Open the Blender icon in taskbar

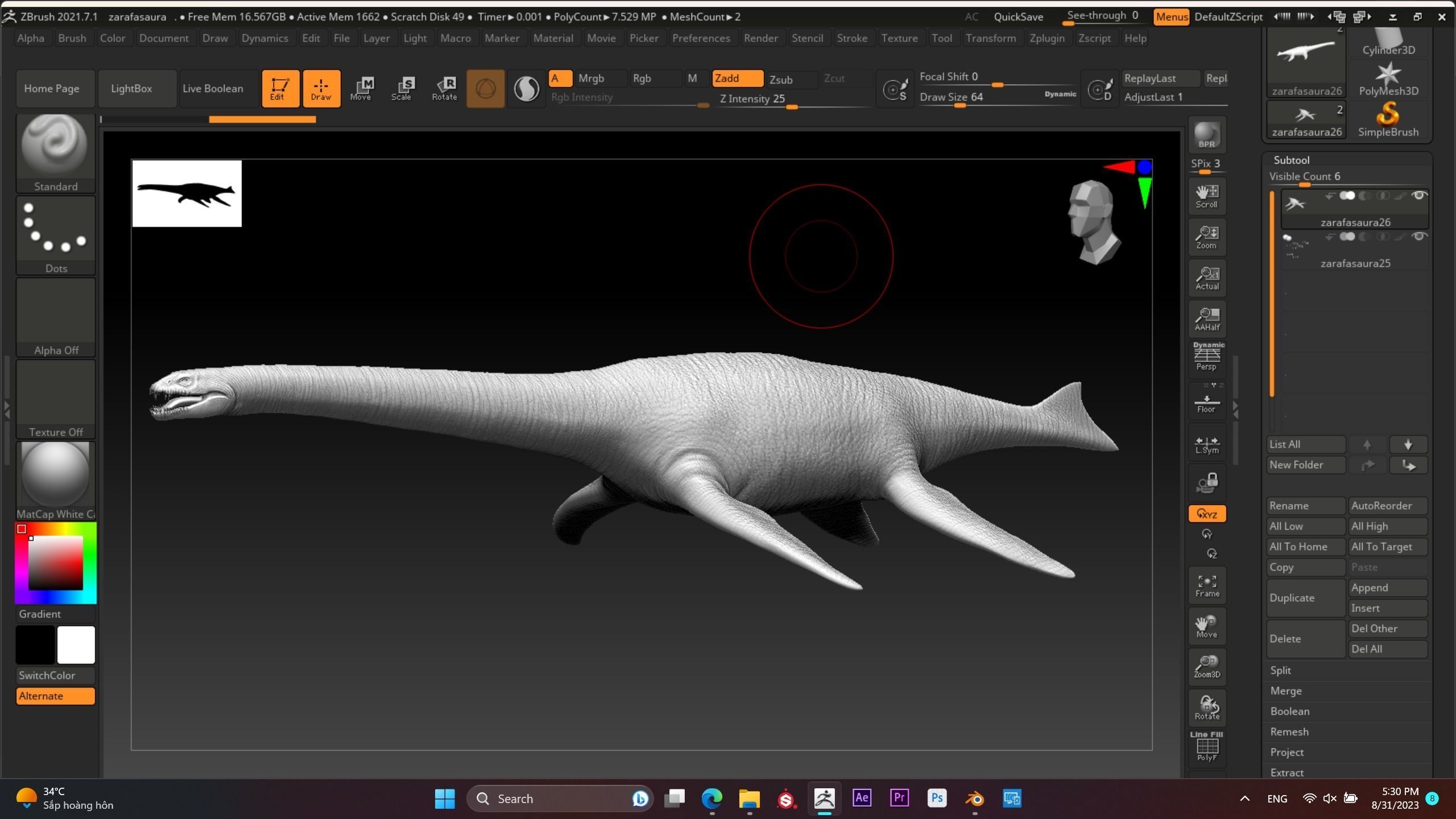975,799
